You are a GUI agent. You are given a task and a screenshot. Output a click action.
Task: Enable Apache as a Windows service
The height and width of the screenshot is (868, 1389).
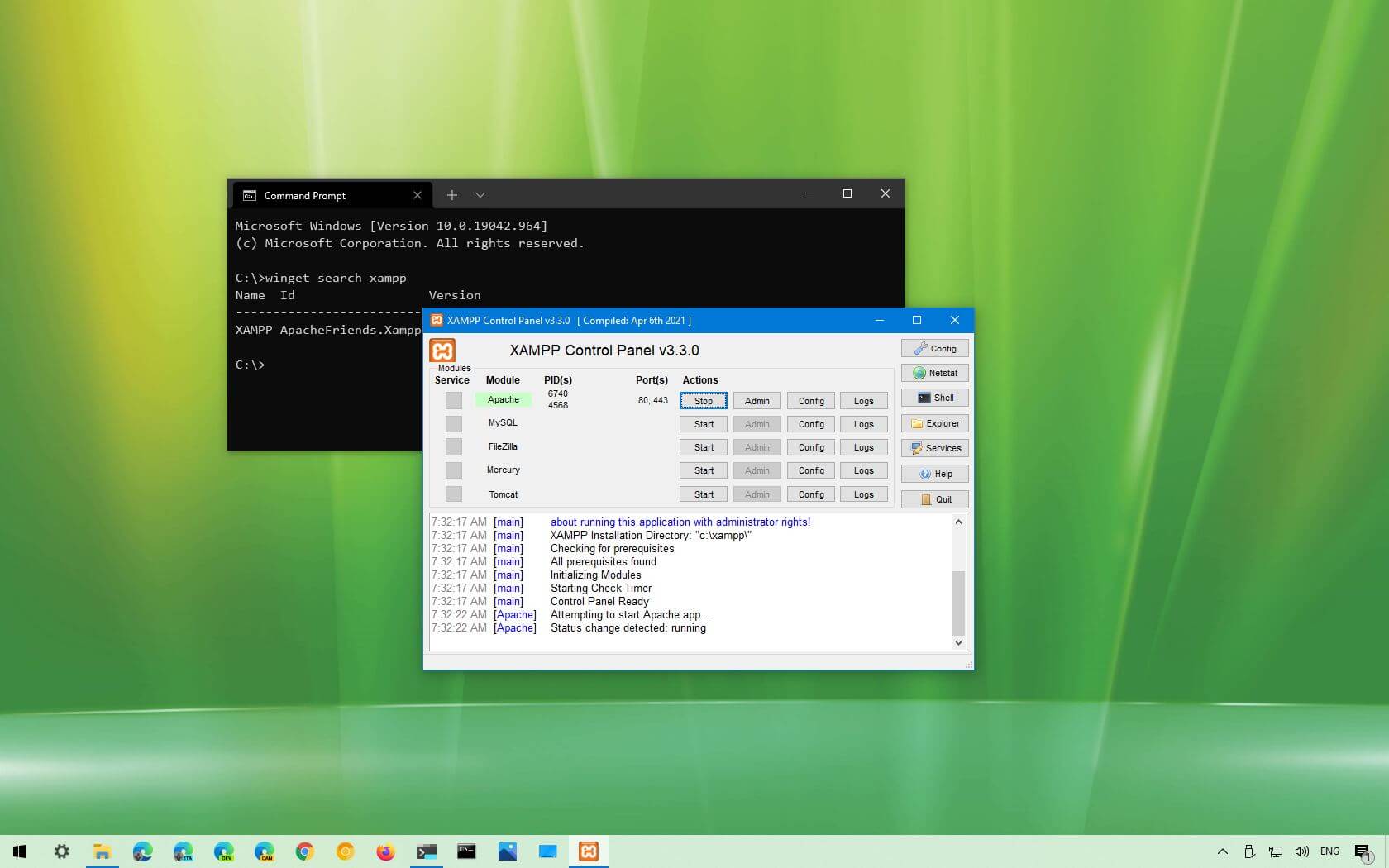[x=453, y=400]
